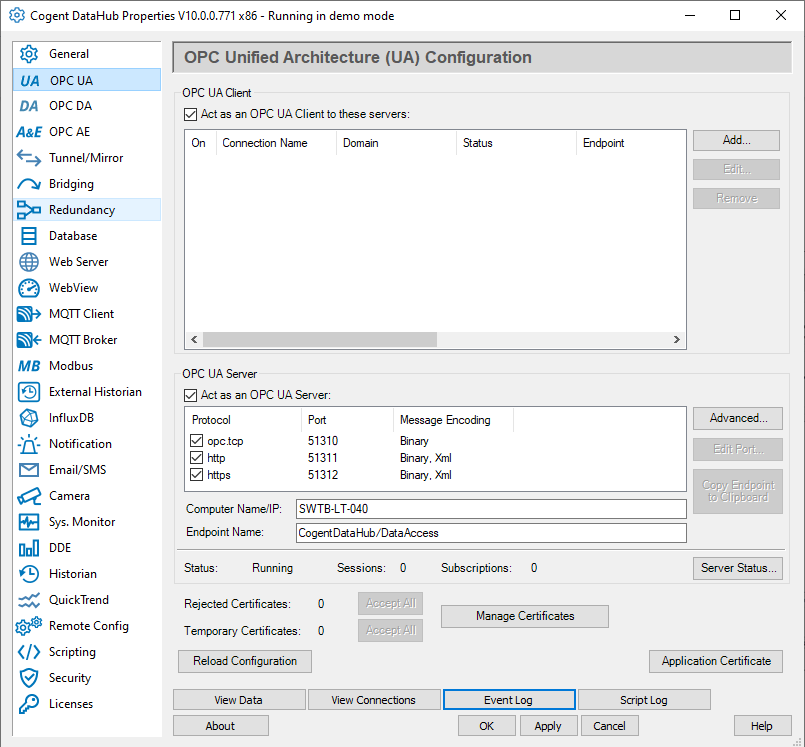Toggle Act as an OPC UA Server checkbox
The width and height of the screenshot is (805, 747).
190,395
